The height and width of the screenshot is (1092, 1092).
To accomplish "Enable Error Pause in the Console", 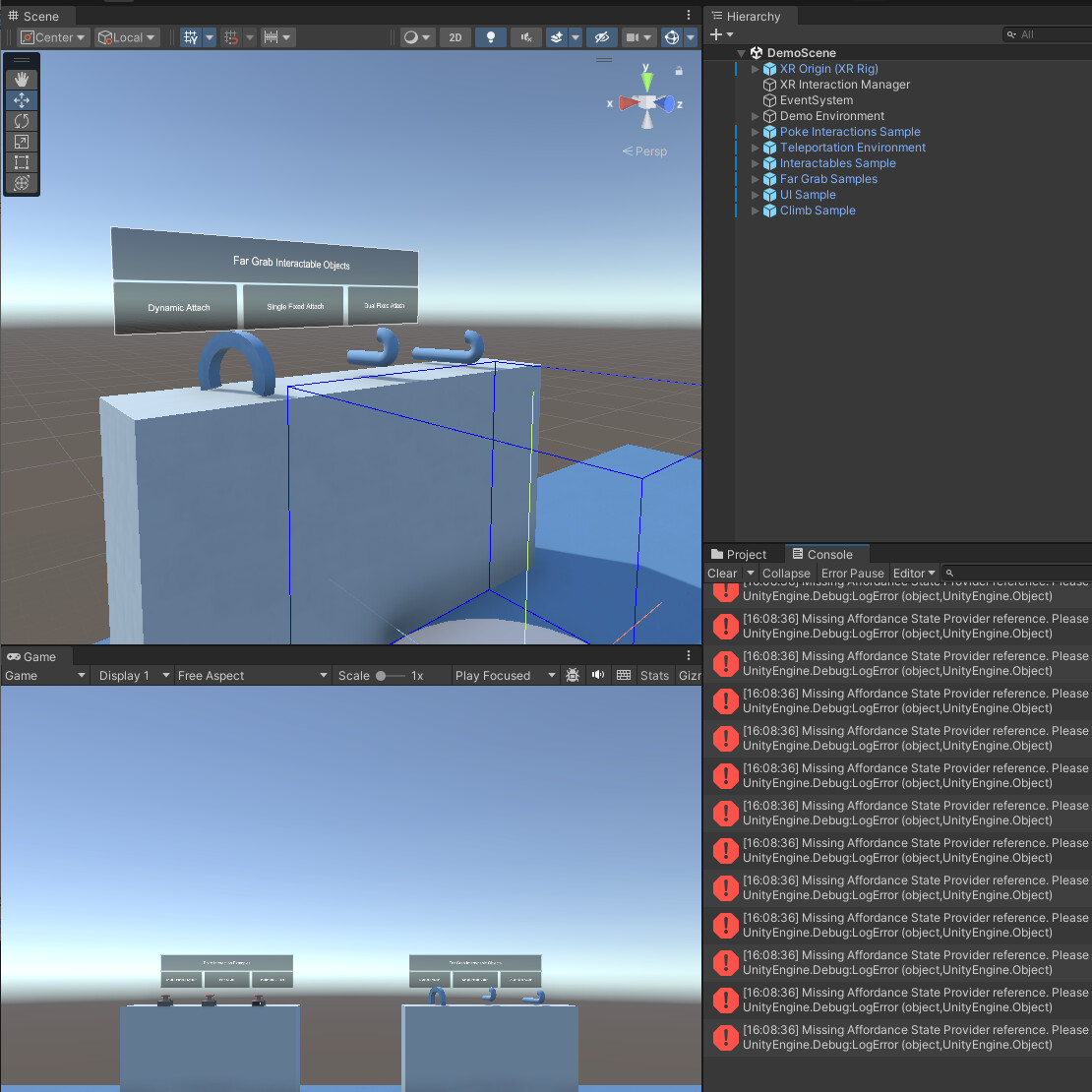I will click(852, 573).
